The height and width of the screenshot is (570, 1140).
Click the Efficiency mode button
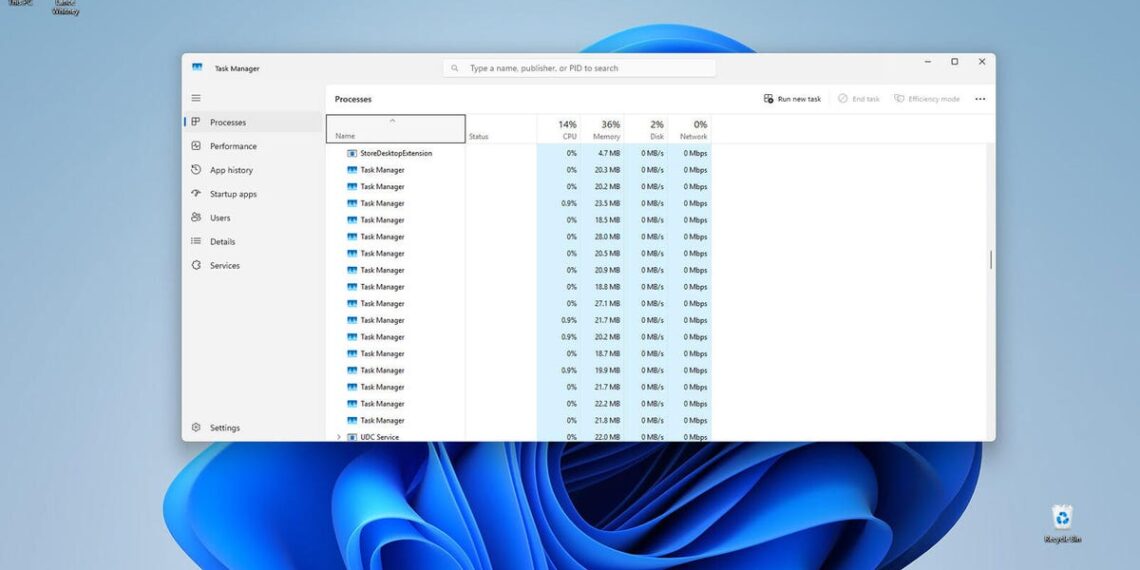point(927,99)
